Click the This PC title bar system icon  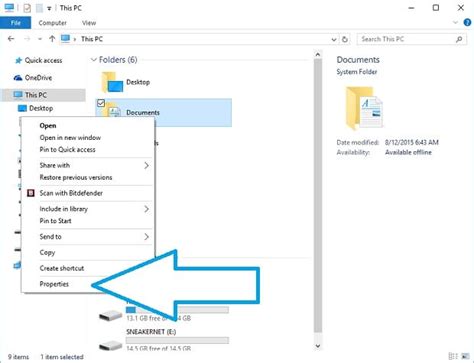(x=9, y=8)
